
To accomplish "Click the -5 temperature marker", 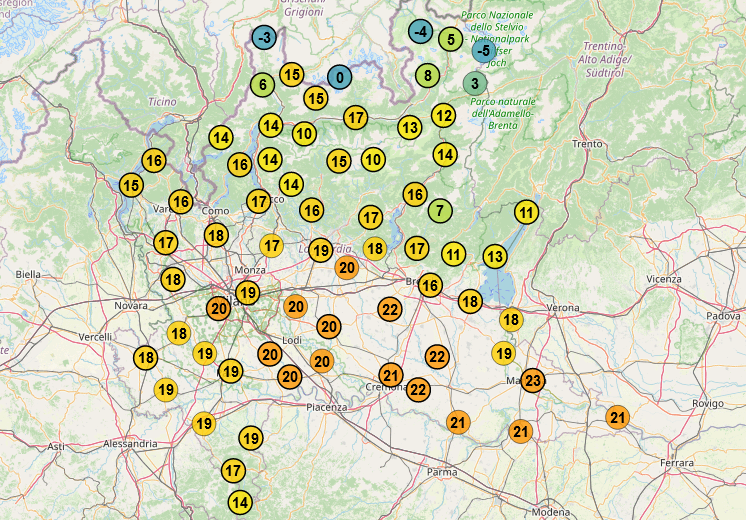I will 484,50.
